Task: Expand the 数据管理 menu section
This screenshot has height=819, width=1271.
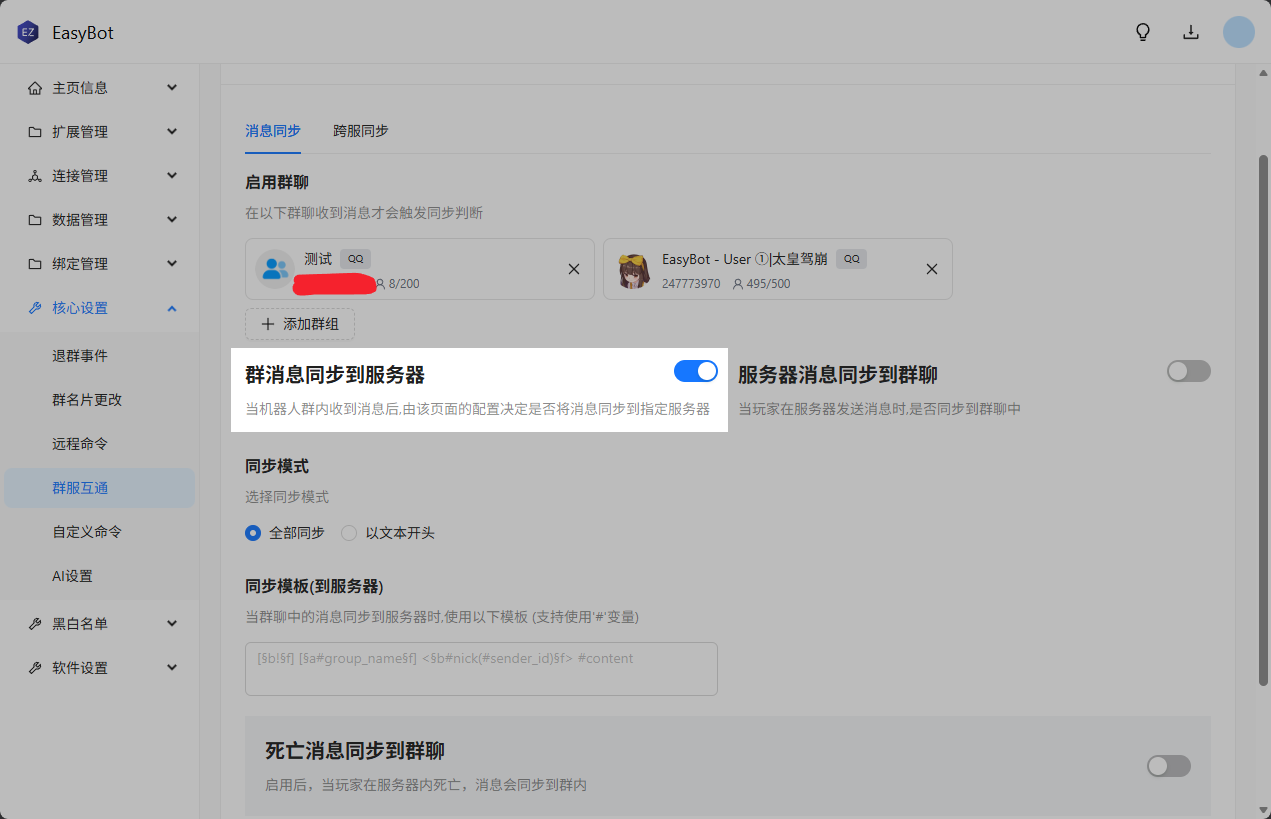Action: coord(100,220)
